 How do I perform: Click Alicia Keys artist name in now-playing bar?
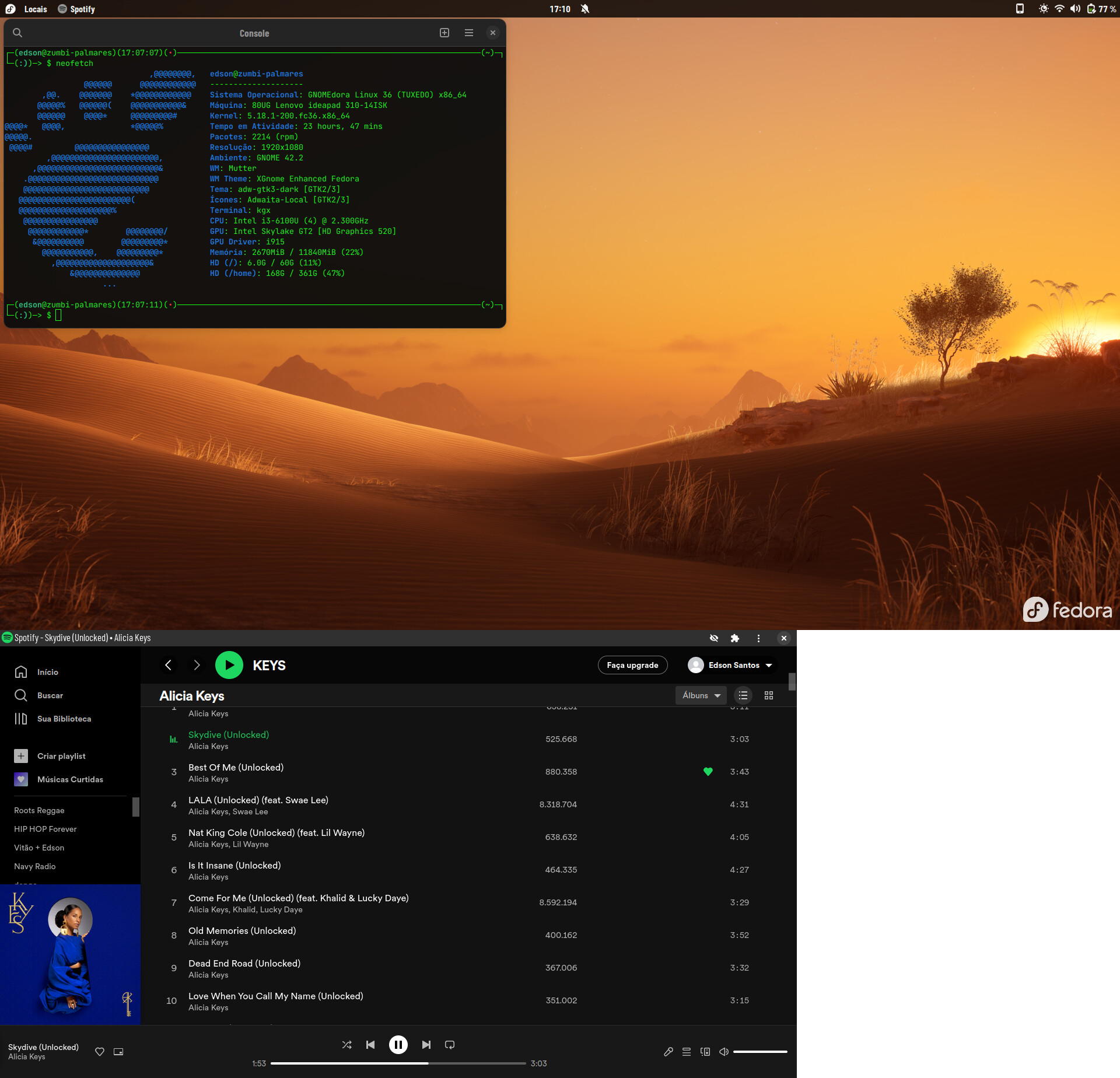click(x=27, y=1056)
